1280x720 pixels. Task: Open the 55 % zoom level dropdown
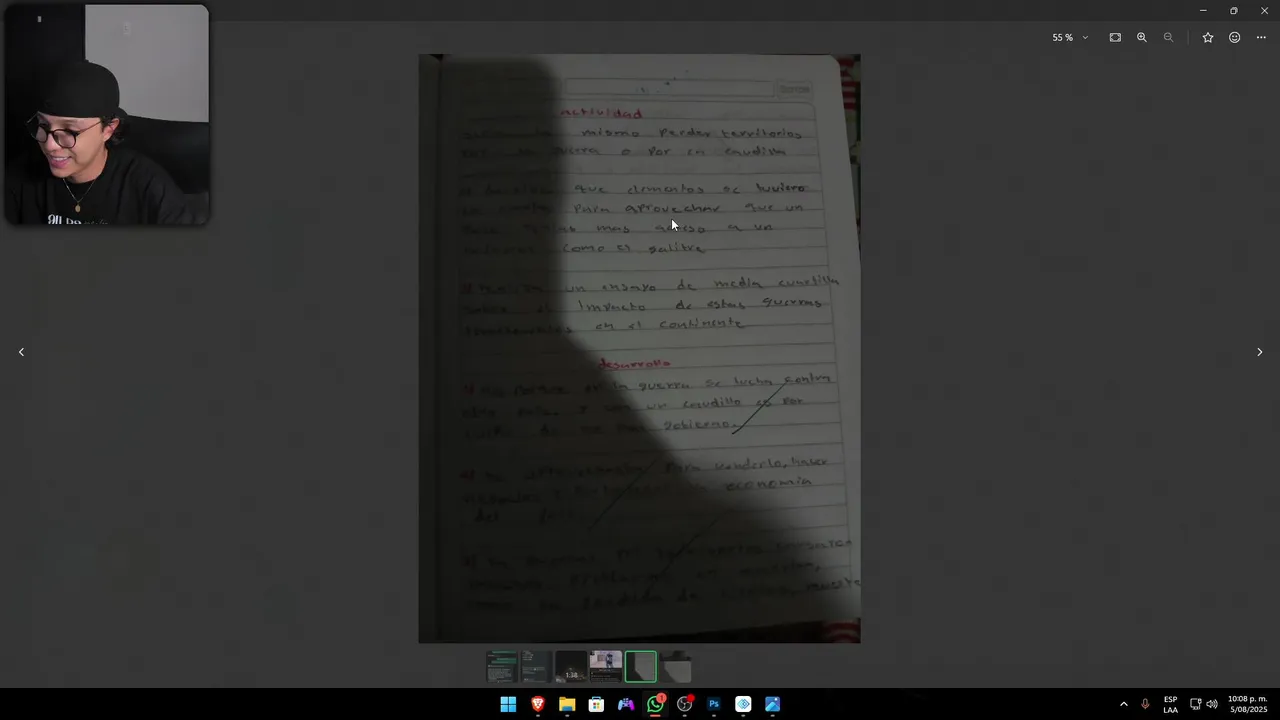pos(1070,38)
